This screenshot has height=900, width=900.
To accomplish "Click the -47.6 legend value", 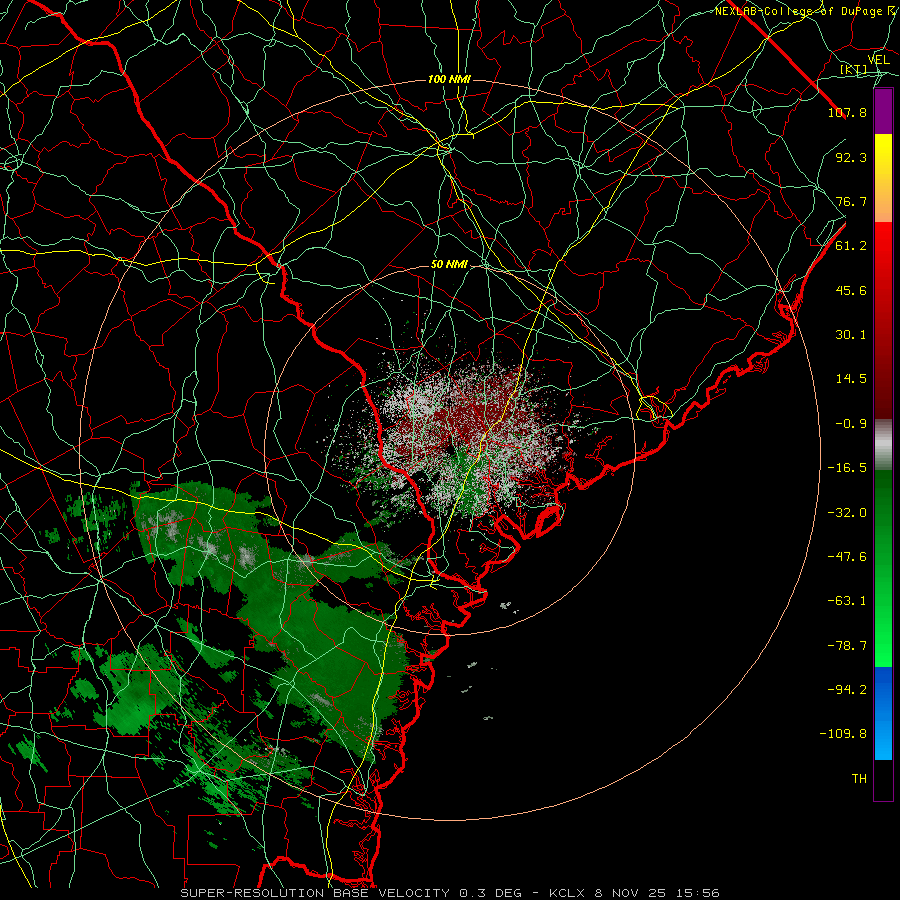I will [847, 556].
